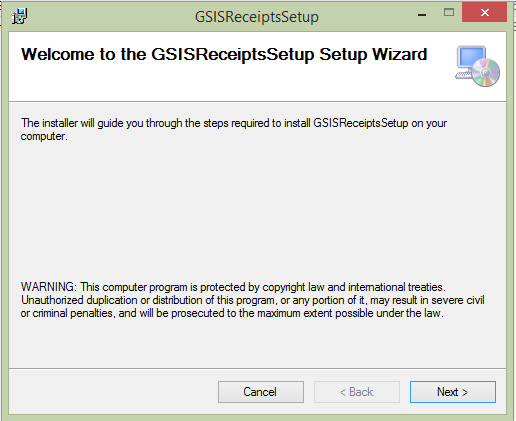Click the word Wizard in the heading

tap(399, 54)
